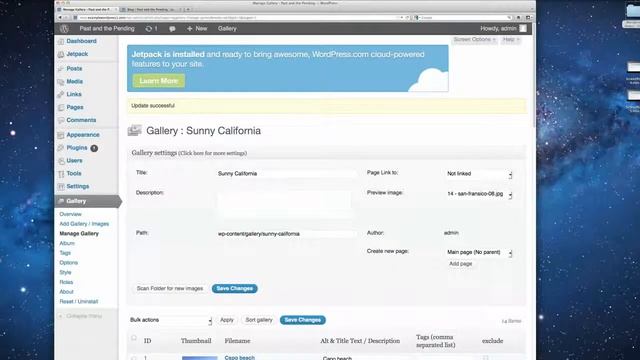Click the Add page button

[x=460, y=264]
